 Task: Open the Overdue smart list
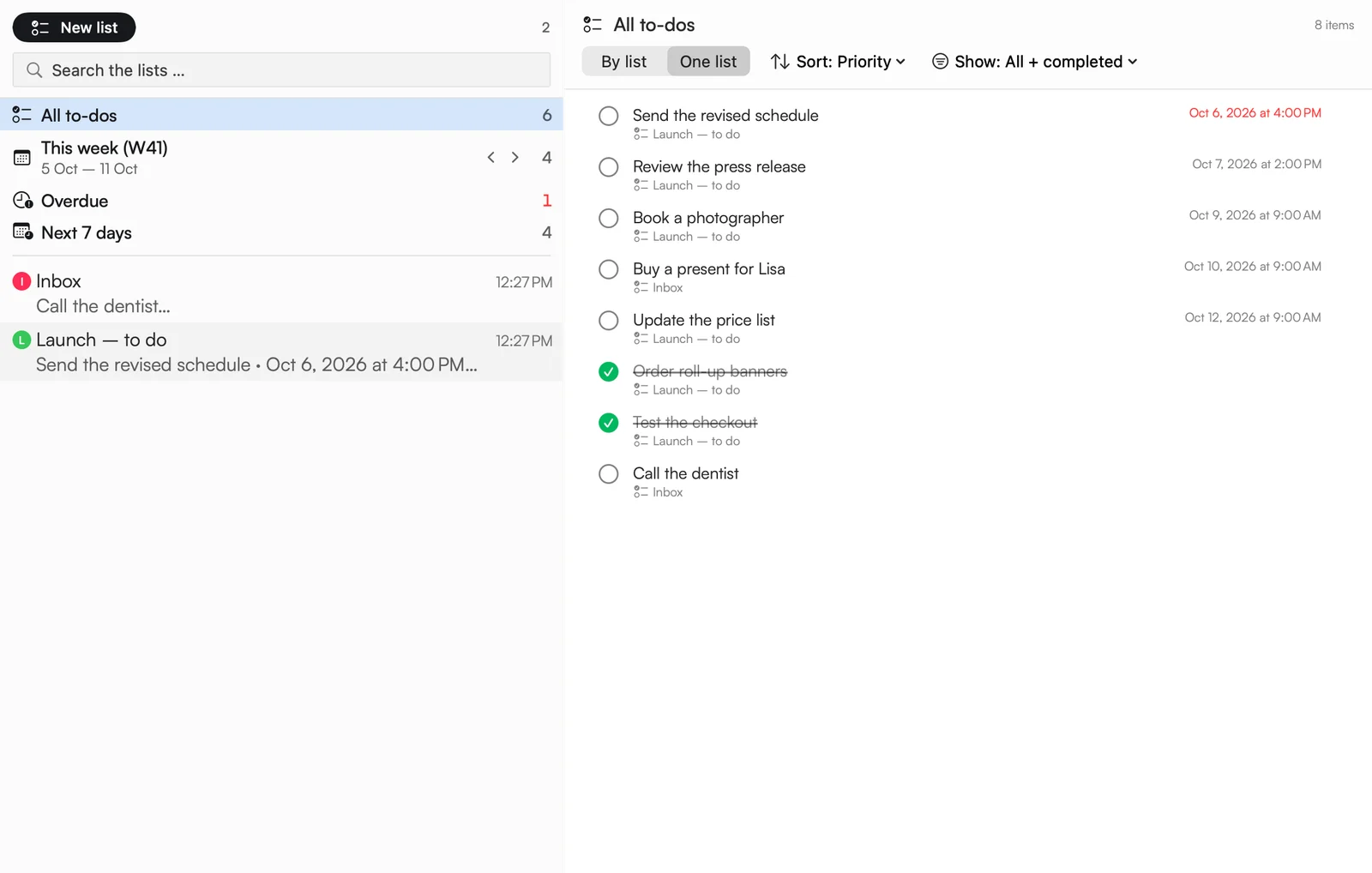(281, 201)
